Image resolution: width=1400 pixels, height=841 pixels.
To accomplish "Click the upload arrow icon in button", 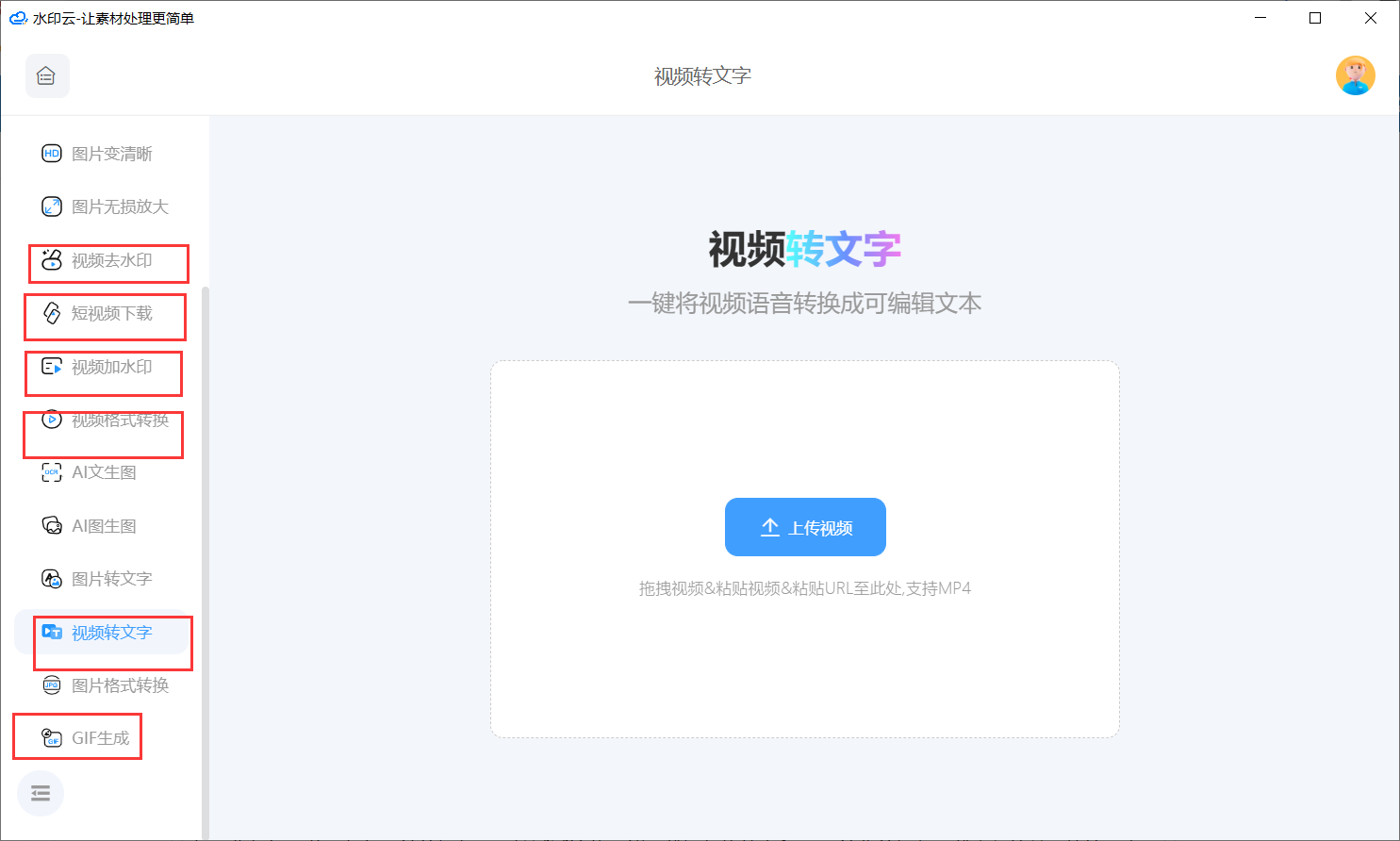I will (x=769, y=527).
